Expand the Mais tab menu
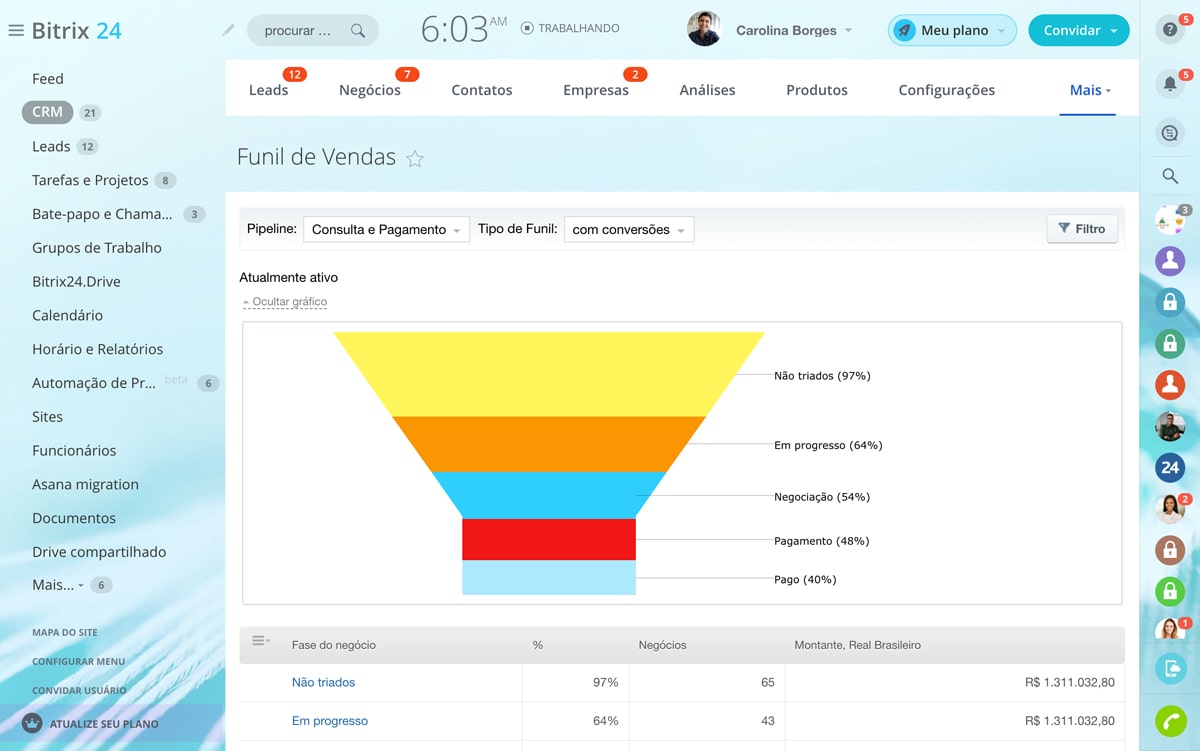 (x=1090, y=90)
